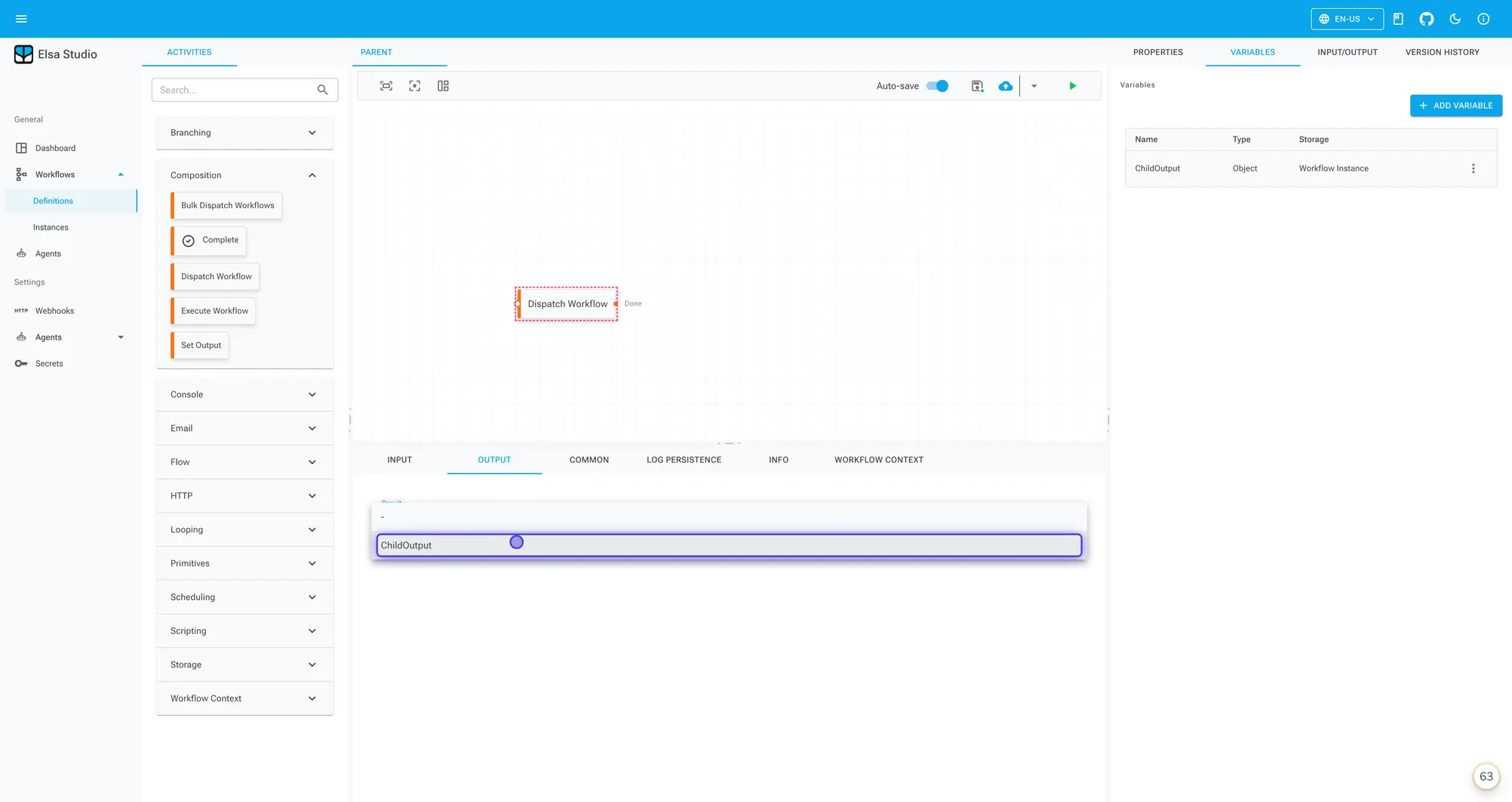Viewport: 1512px width, 802px height.
Task: Publish the workflow with the cloud upload icon
Action: (1006, 86)
